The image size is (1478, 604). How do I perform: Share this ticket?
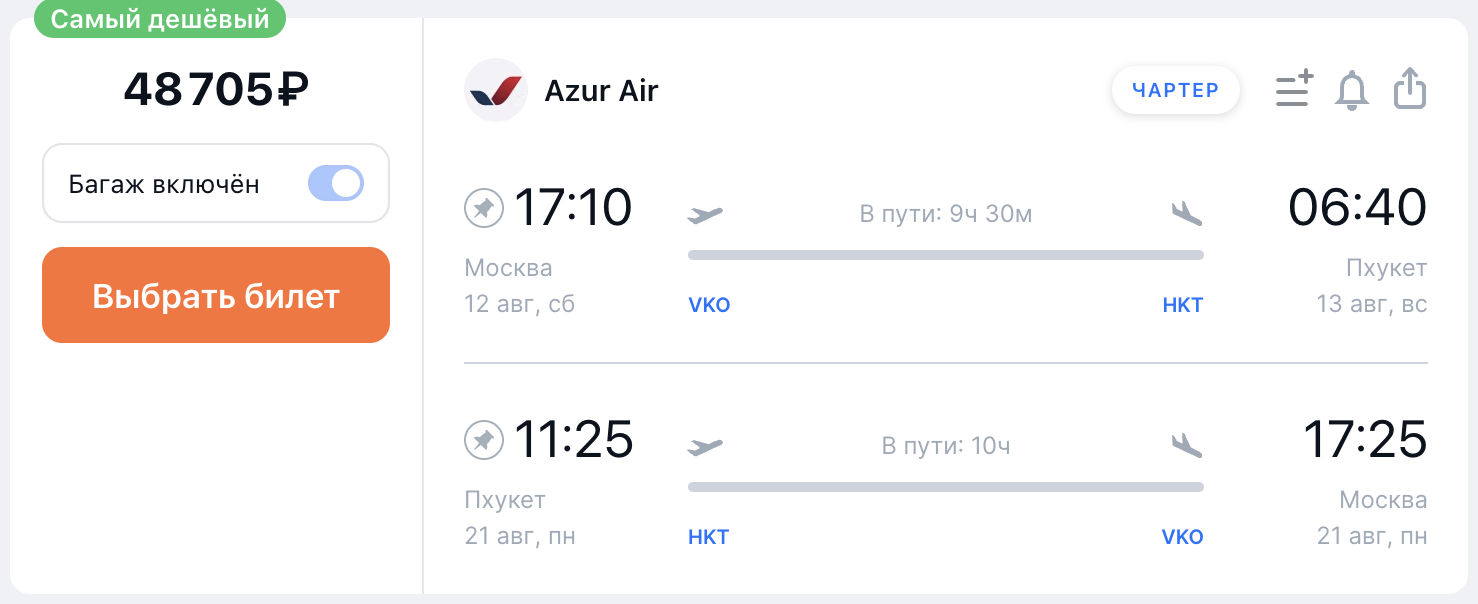tap(1410, 89)
